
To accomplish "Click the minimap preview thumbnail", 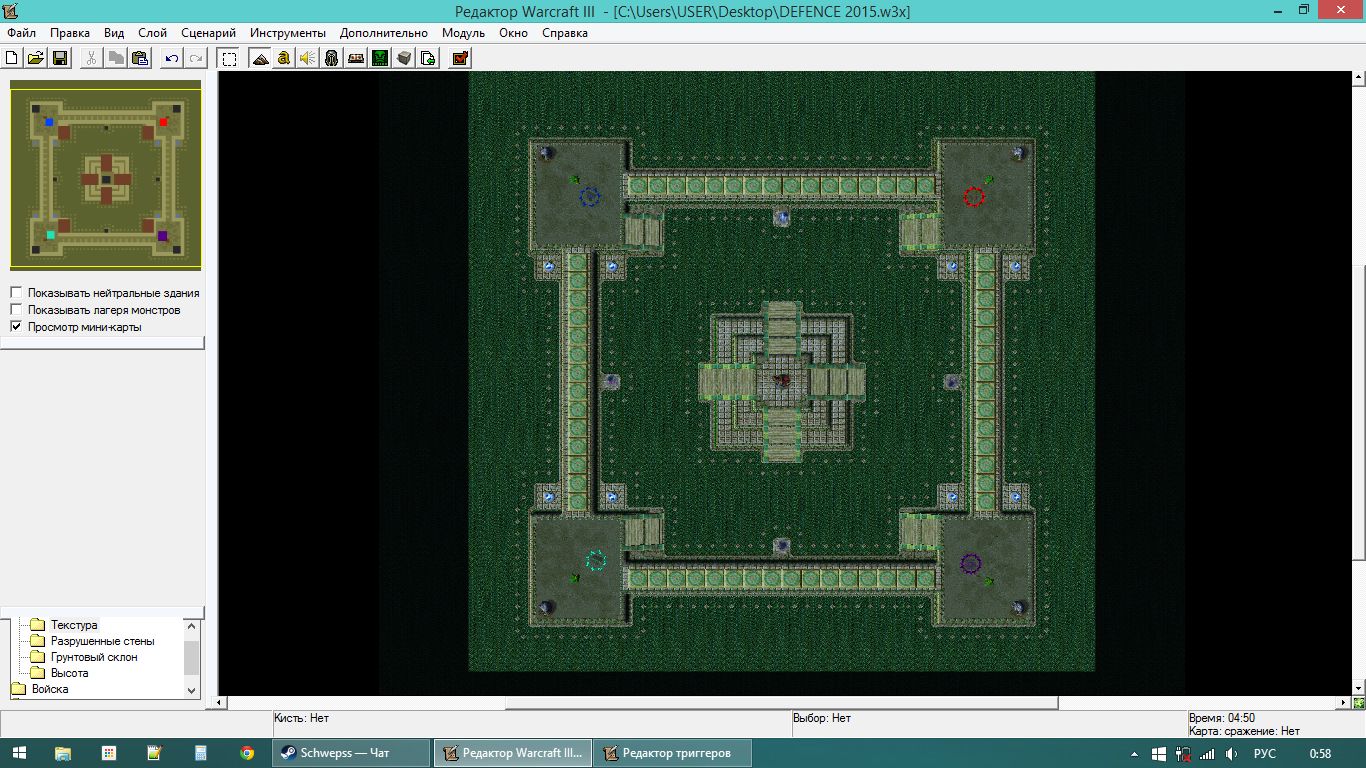I will (105, 178).
